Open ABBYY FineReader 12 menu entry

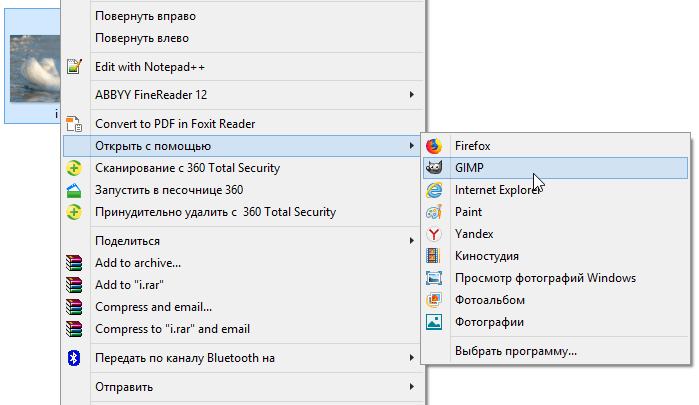tap(243, 95)
